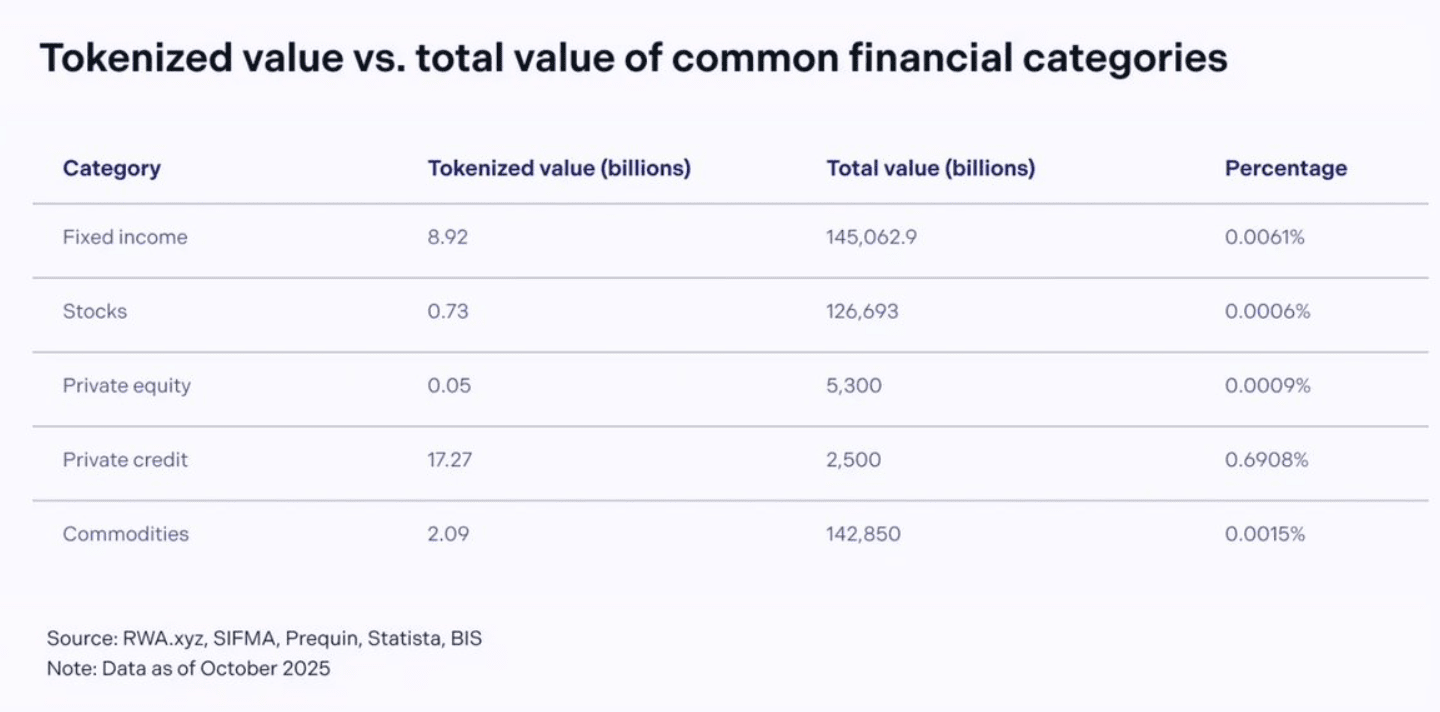This screenshot has height=712, width=1440.
Task: Click the 0.6908% percentage cell
Action: coord(1266,460)
